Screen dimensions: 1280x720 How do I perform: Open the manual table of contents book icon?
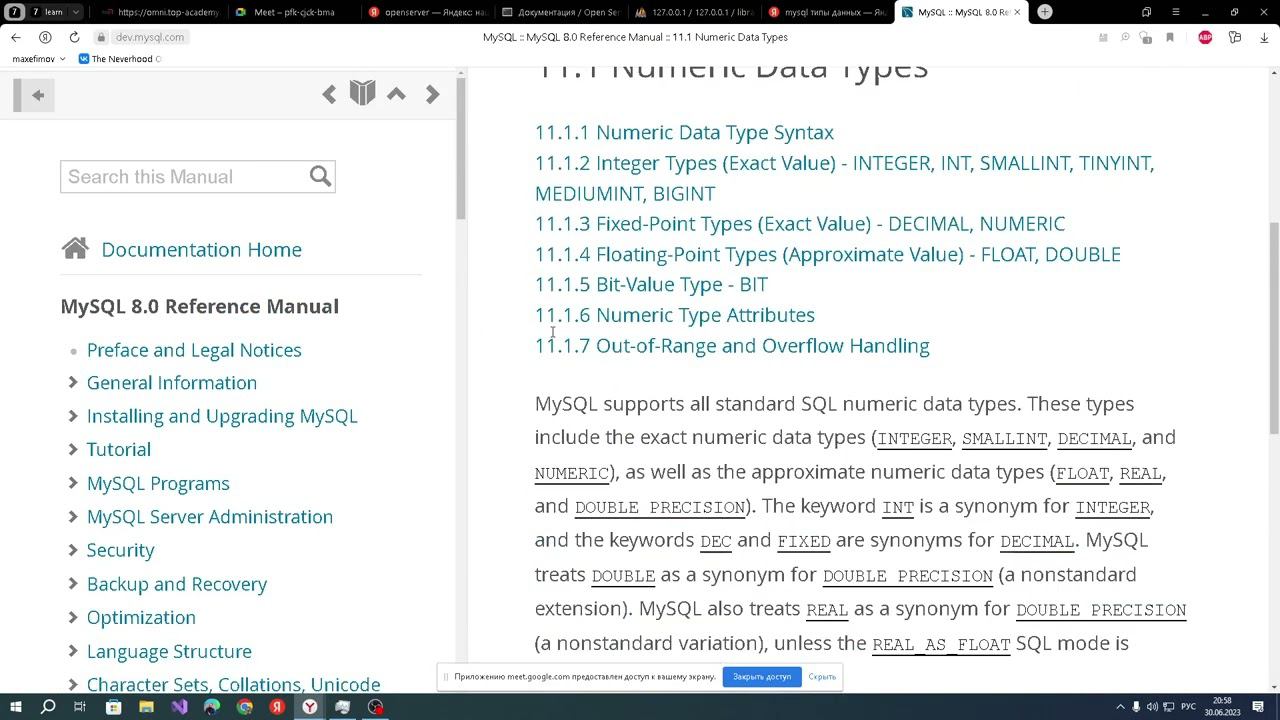362,93
